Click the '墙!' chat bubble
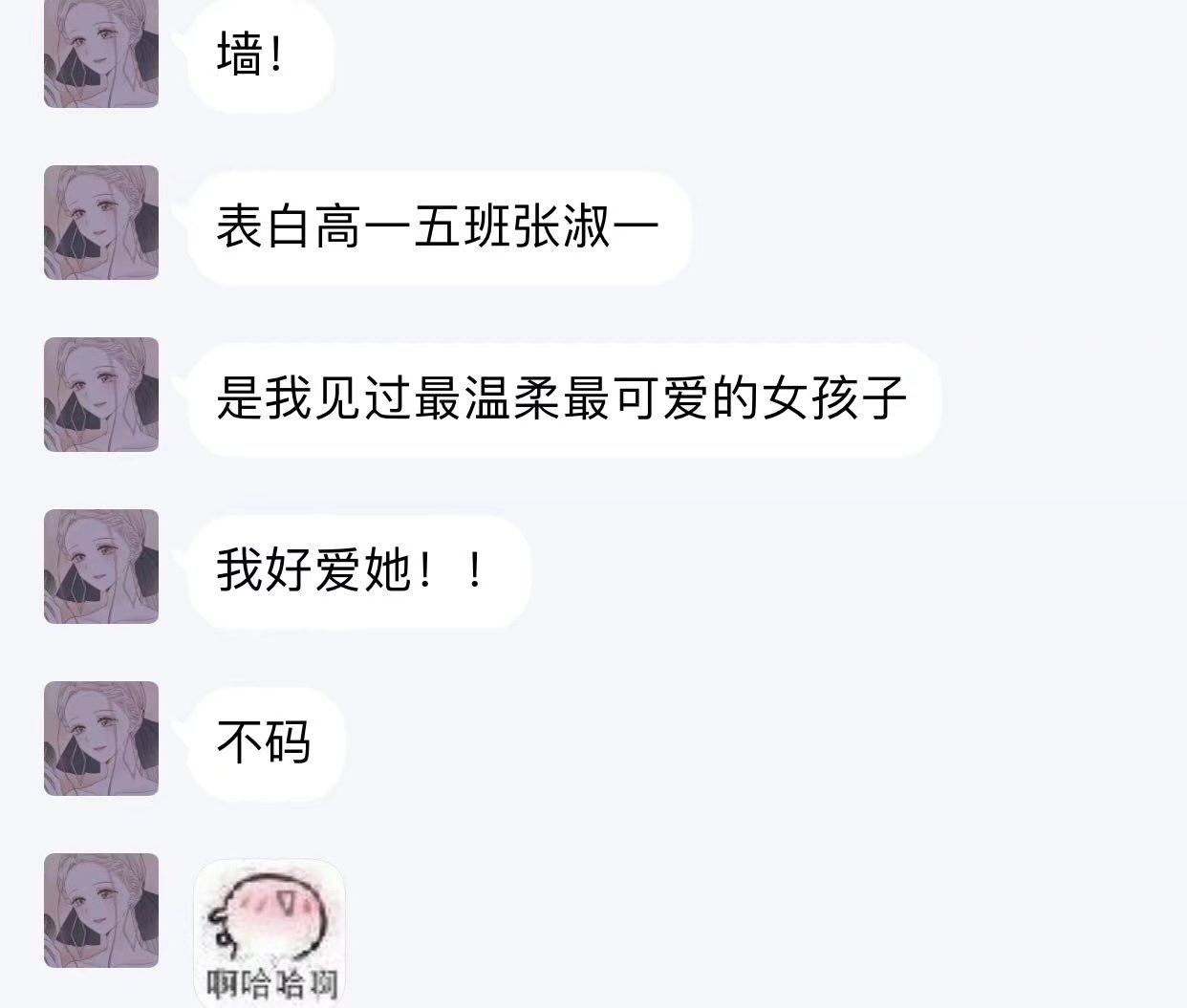 pos(260,54)
